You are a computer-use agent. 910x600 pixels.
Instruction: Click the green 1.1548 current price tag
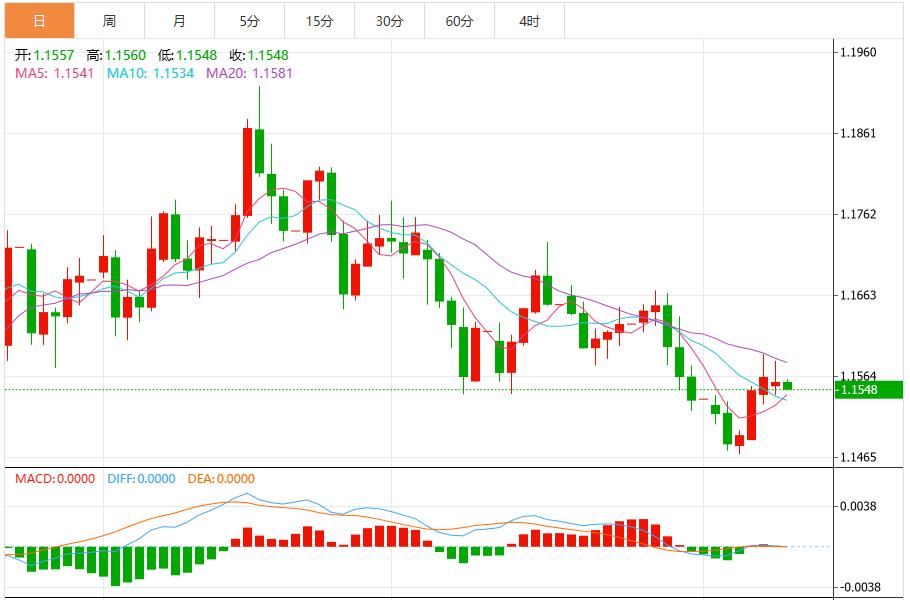pos(870,390)
